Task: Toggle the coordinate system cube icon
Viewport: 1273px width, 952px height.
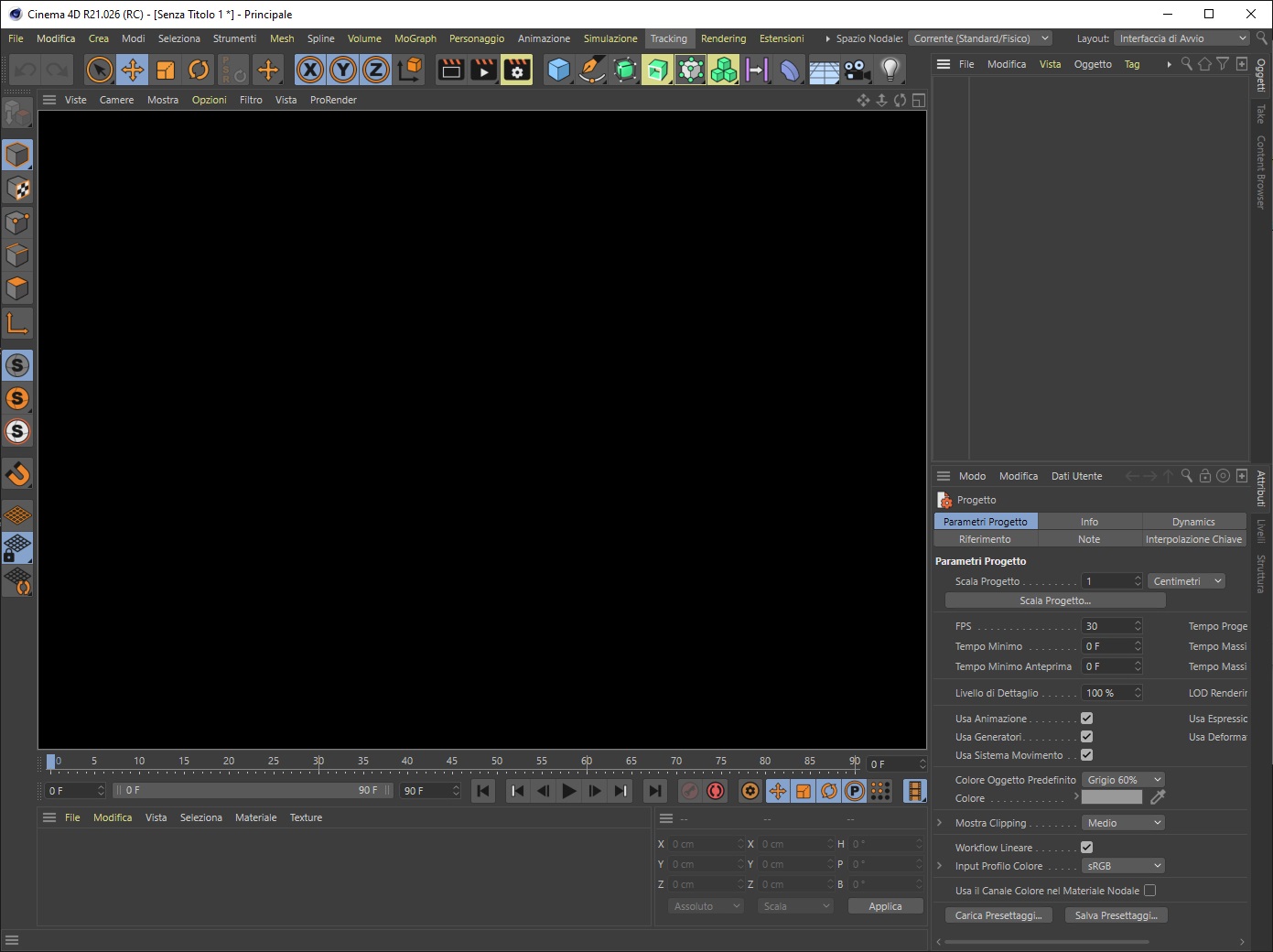Action: pos(411,70)
